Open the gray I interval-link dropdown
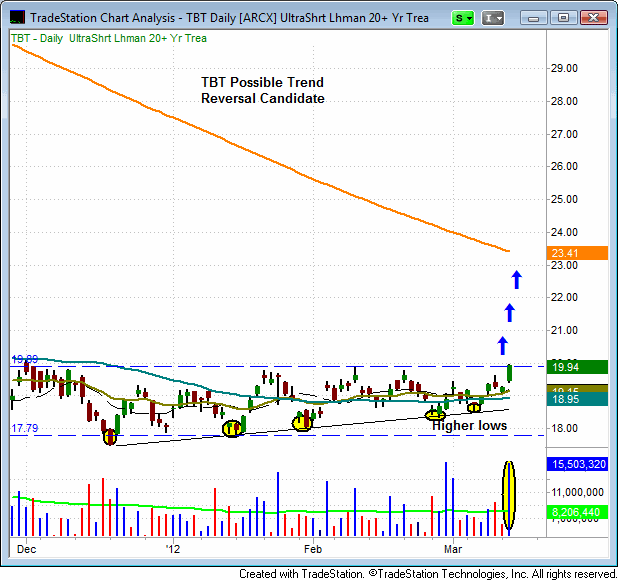 [x=493, y=18]
